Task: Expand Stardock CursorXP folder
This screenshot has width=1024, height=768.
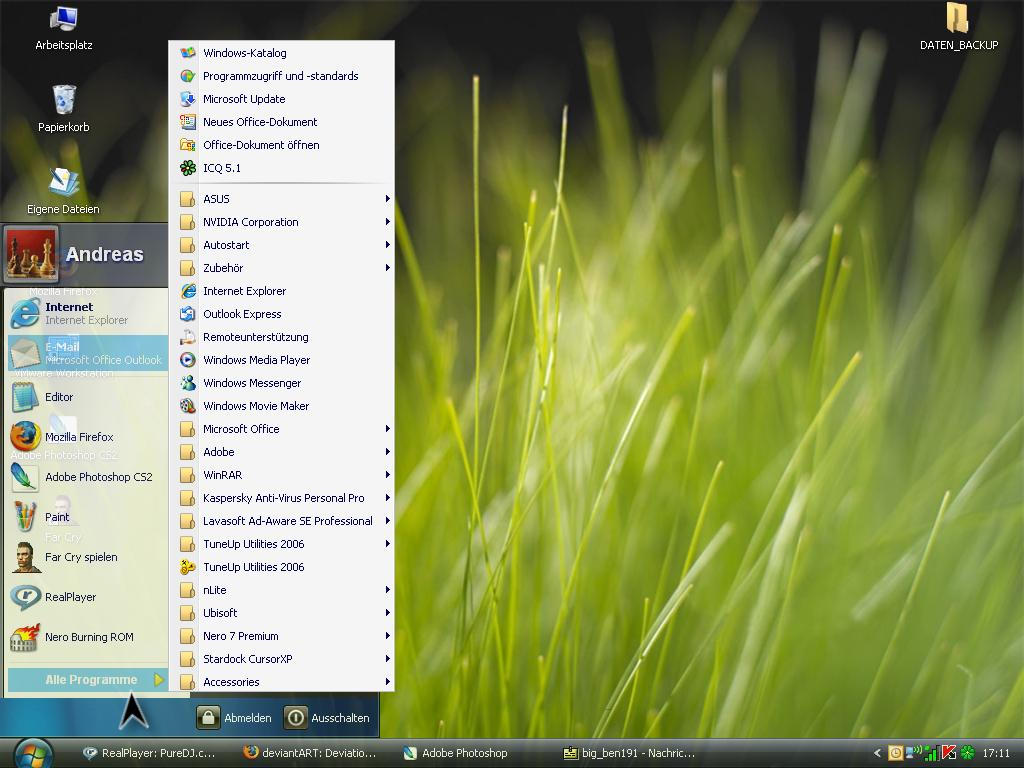Action: [281, 658]
